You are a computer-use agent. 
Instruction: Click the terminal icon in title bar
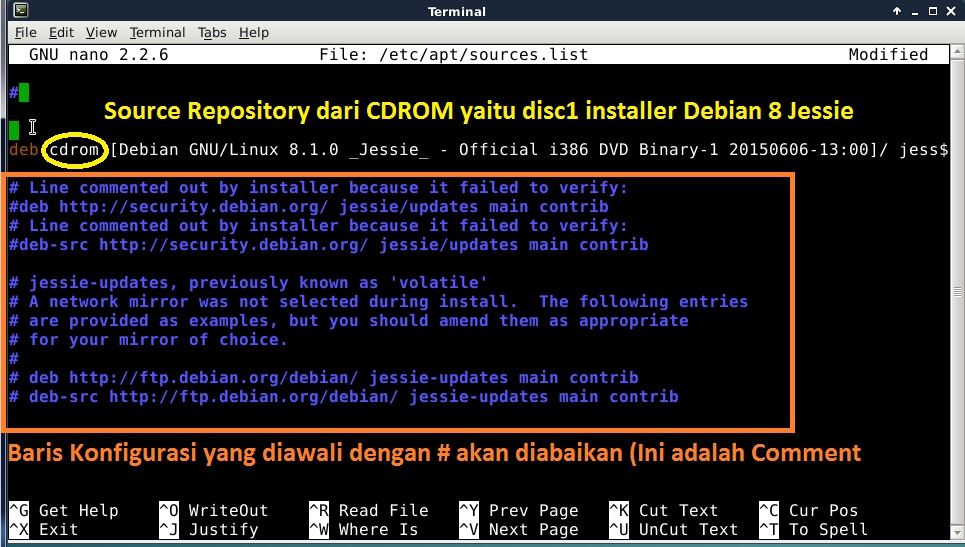20,10
